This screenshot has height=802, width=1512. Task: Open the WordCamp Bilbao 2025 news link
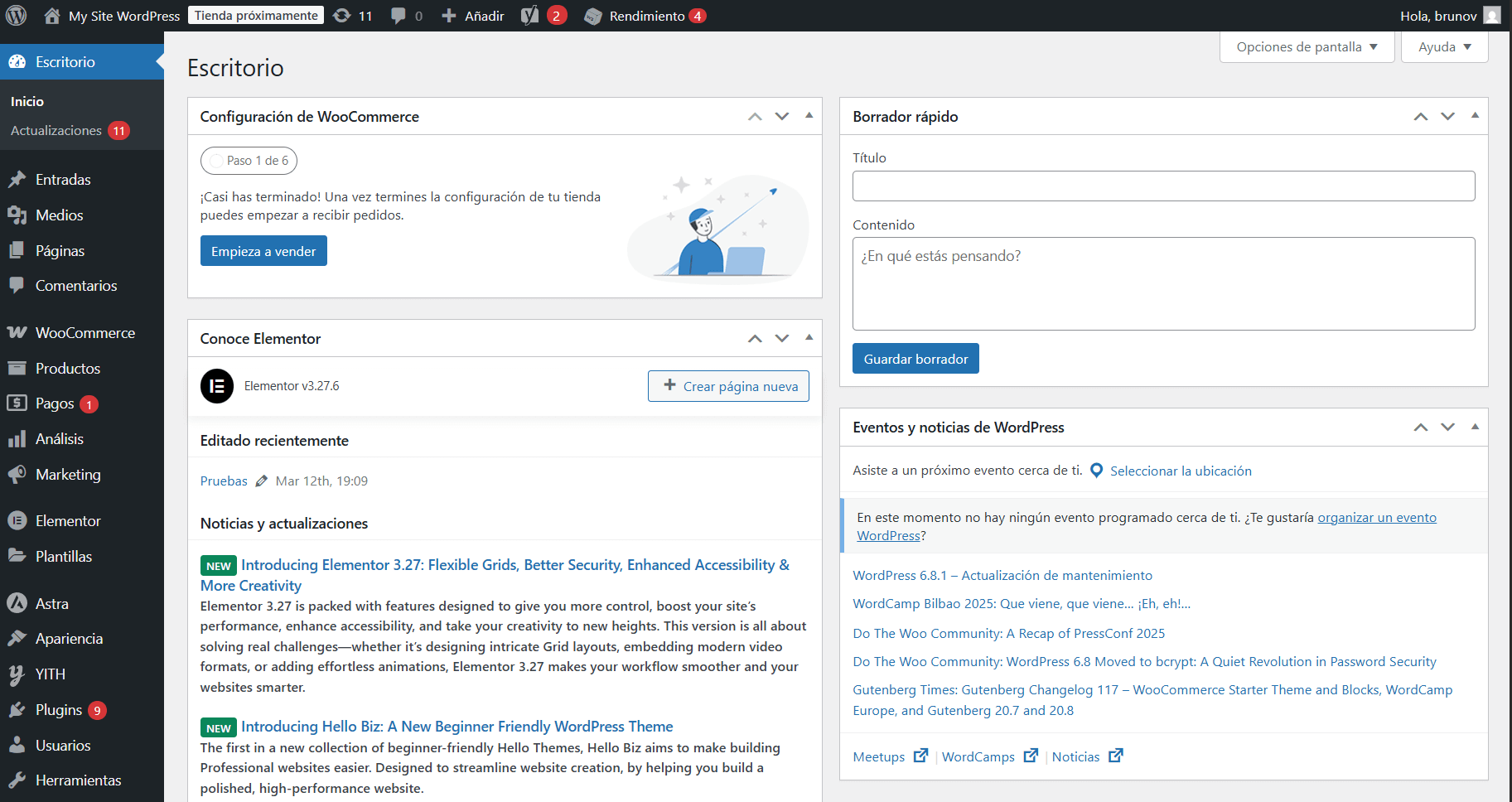click(x=1022, y=603)
